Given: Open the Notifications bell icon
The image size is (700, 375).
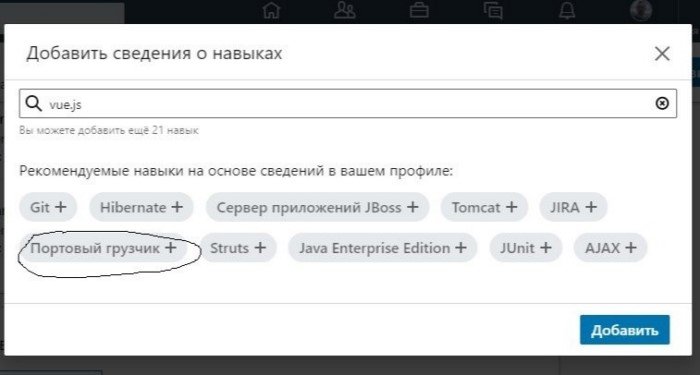Looking at the screenshot, I should [567, 10].
